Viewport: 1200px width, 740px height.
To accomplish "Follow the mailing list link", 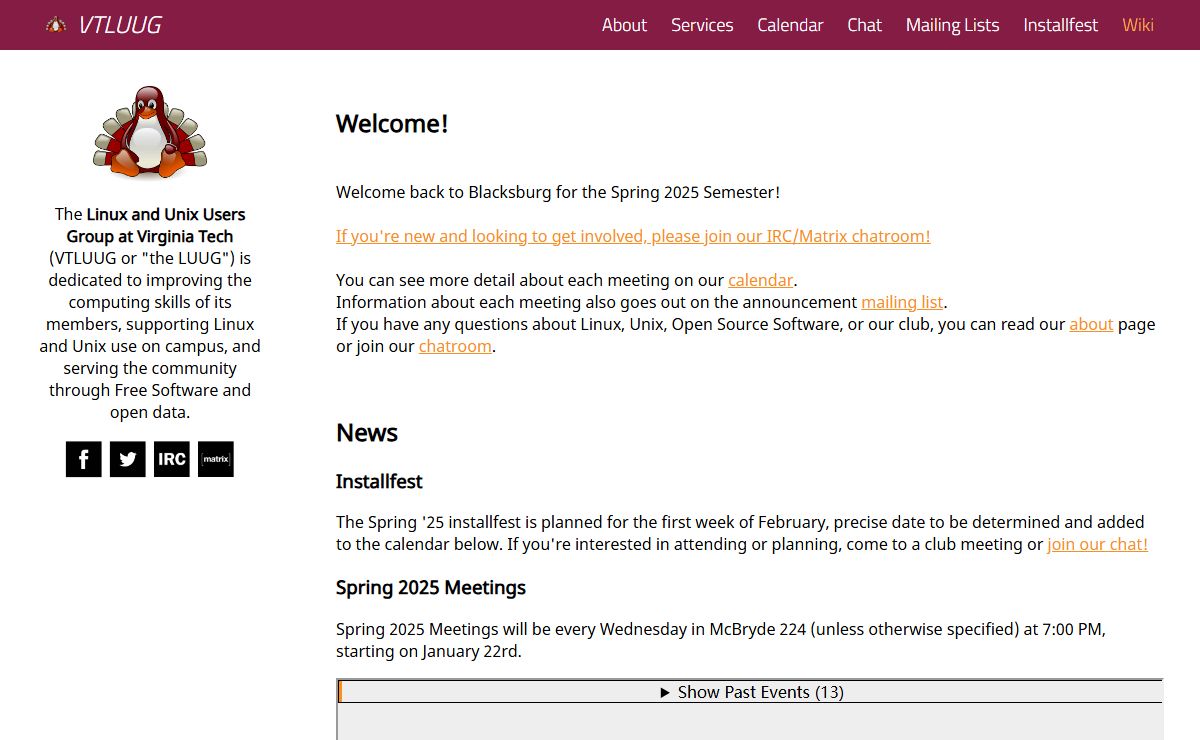I will 902,302.
